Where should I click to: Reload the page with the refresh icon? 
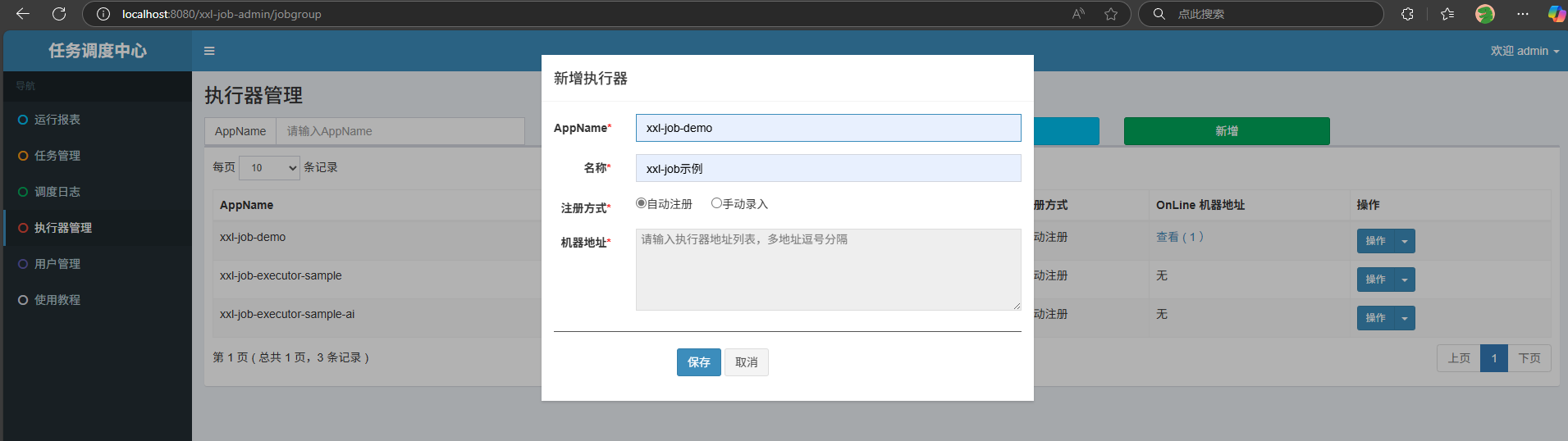click(x=59, y=14)
